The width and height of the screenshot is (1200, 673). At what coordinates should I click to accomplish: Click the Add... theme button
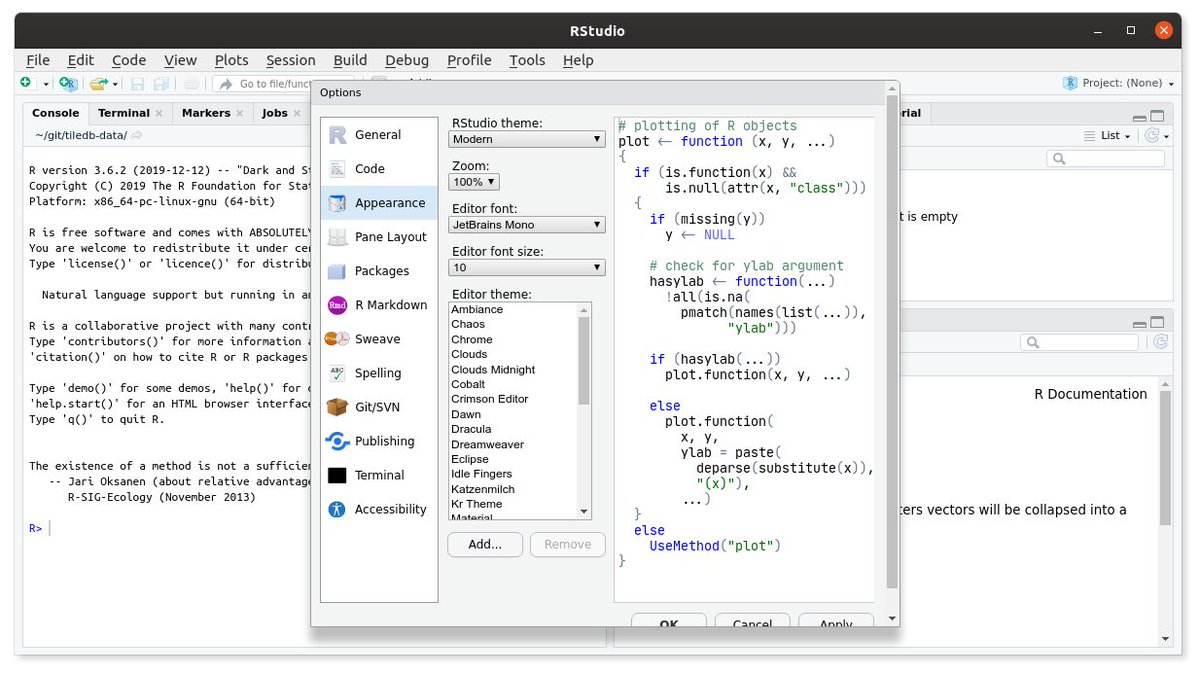[x=485, y=544]
